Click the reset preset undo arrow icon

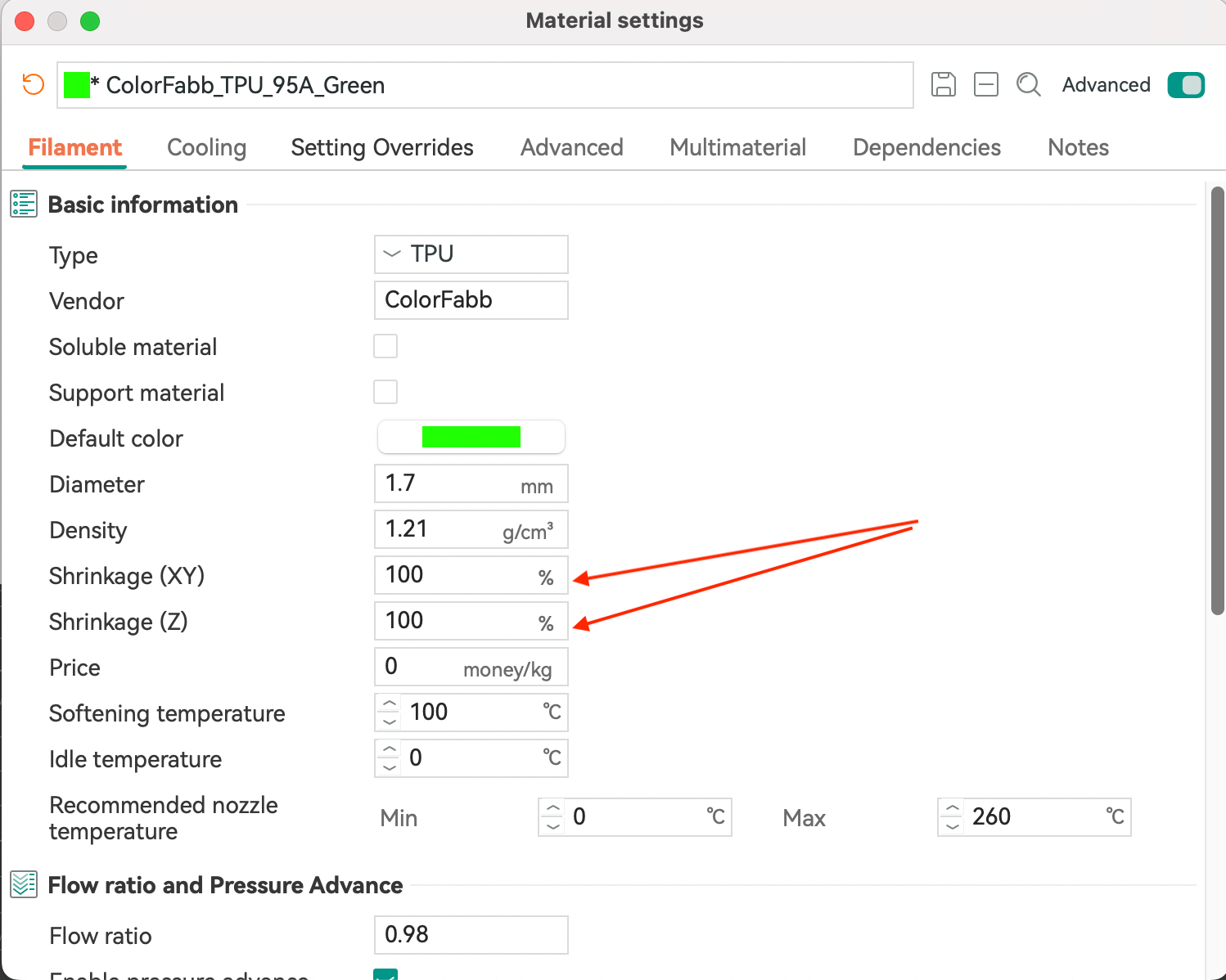[34, 84]
